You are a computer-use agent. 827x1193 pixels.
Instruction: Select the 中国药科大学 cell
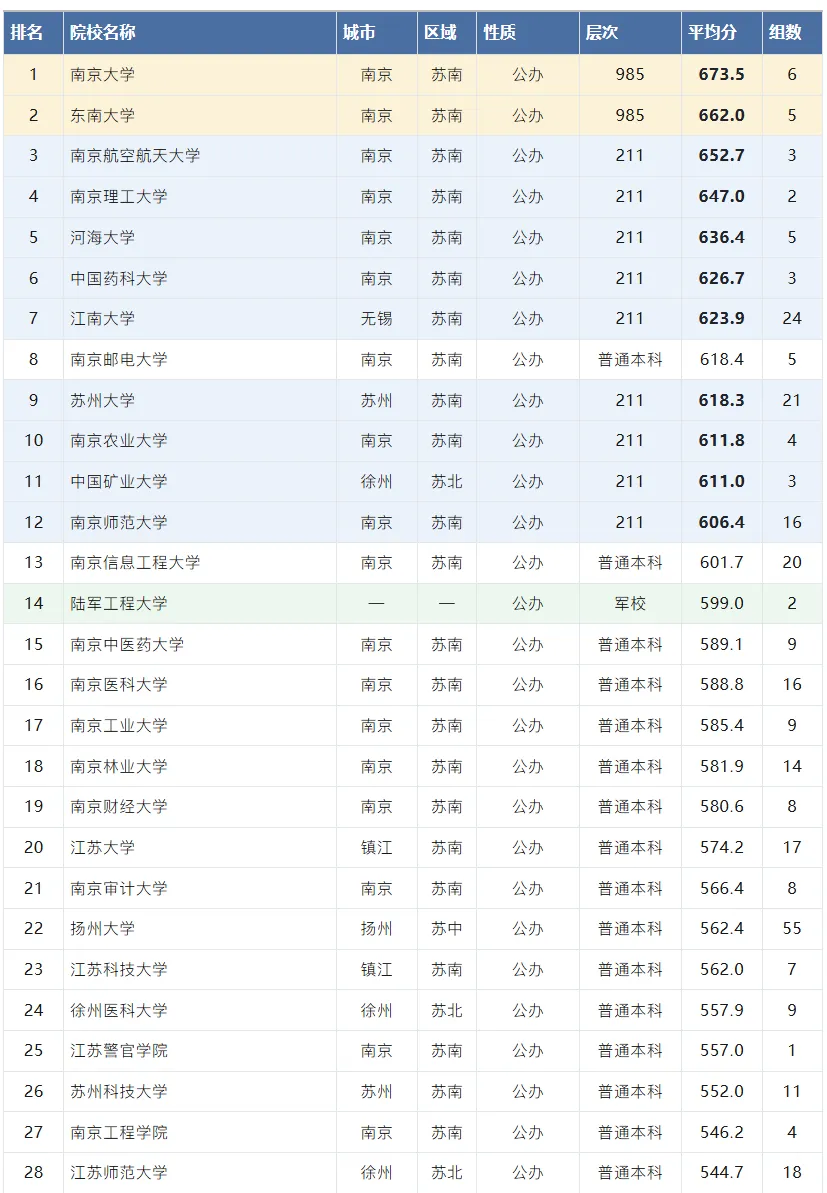click(199, 278)
